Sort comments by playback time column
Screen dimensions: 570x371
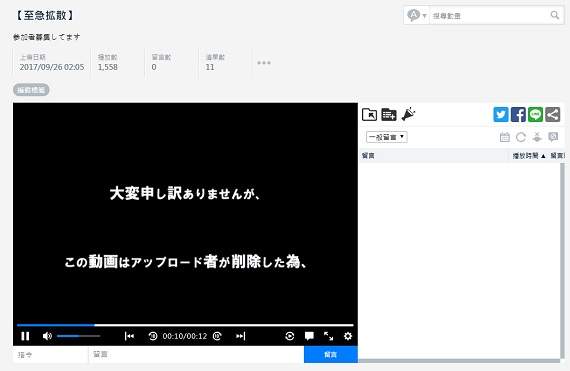(x=529, y=156)
